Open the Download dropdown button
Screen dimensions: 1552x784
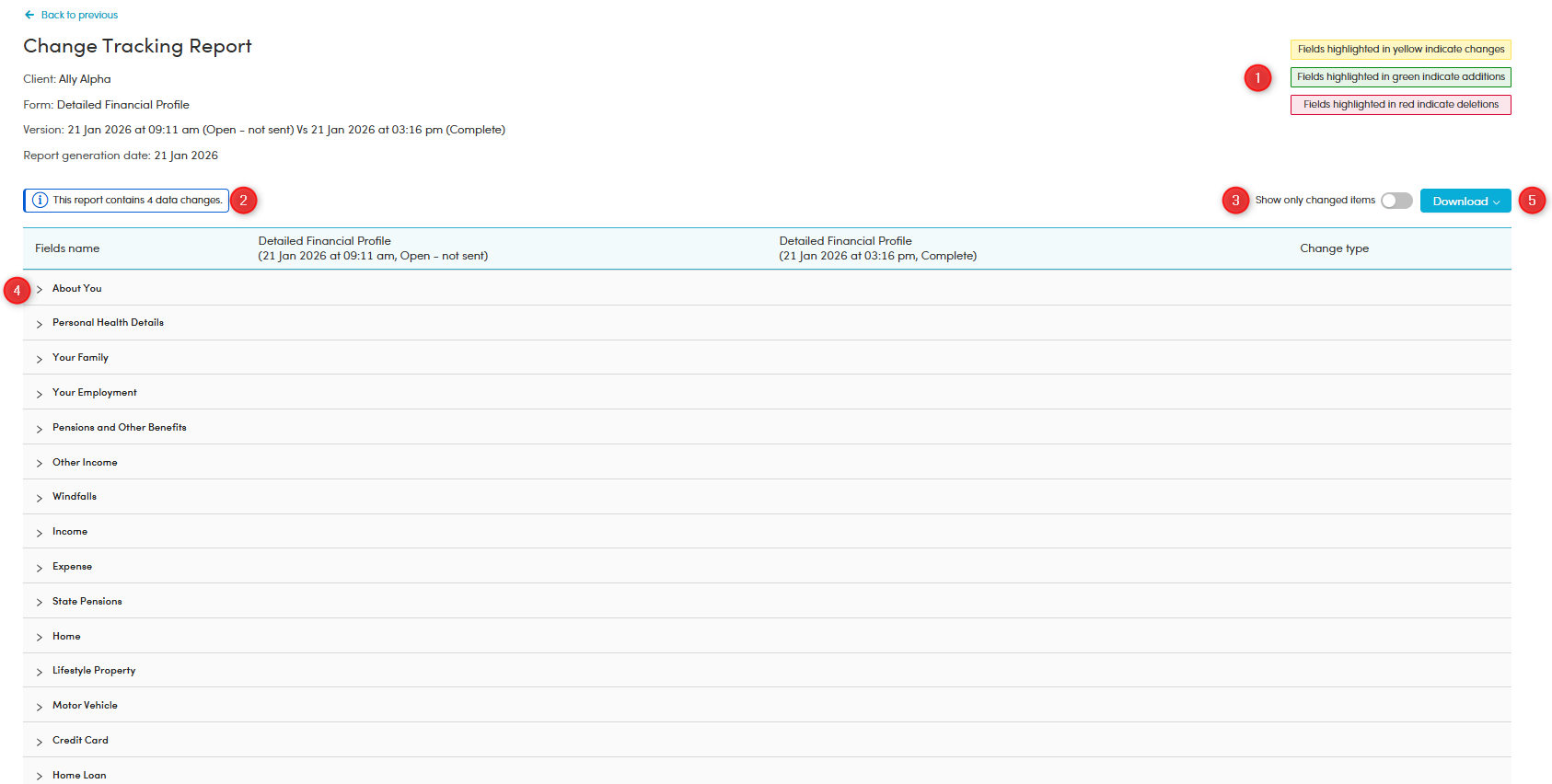(x=1465, y=201)
